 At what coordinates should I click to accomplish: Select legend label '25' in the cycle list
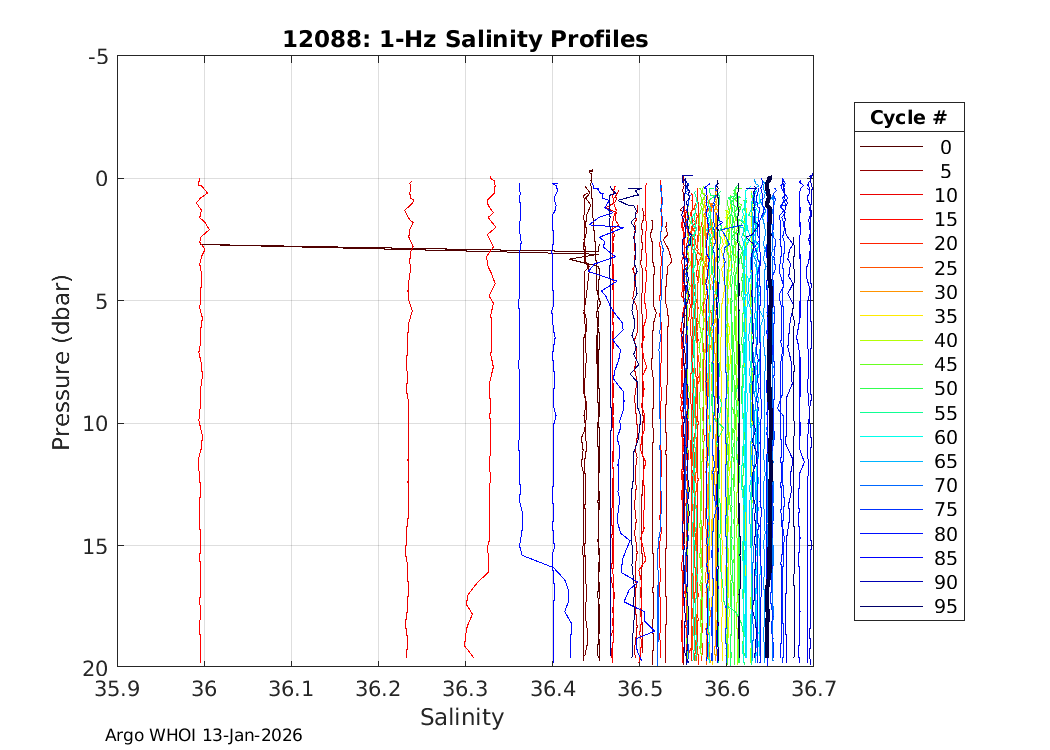coord(945,268)
